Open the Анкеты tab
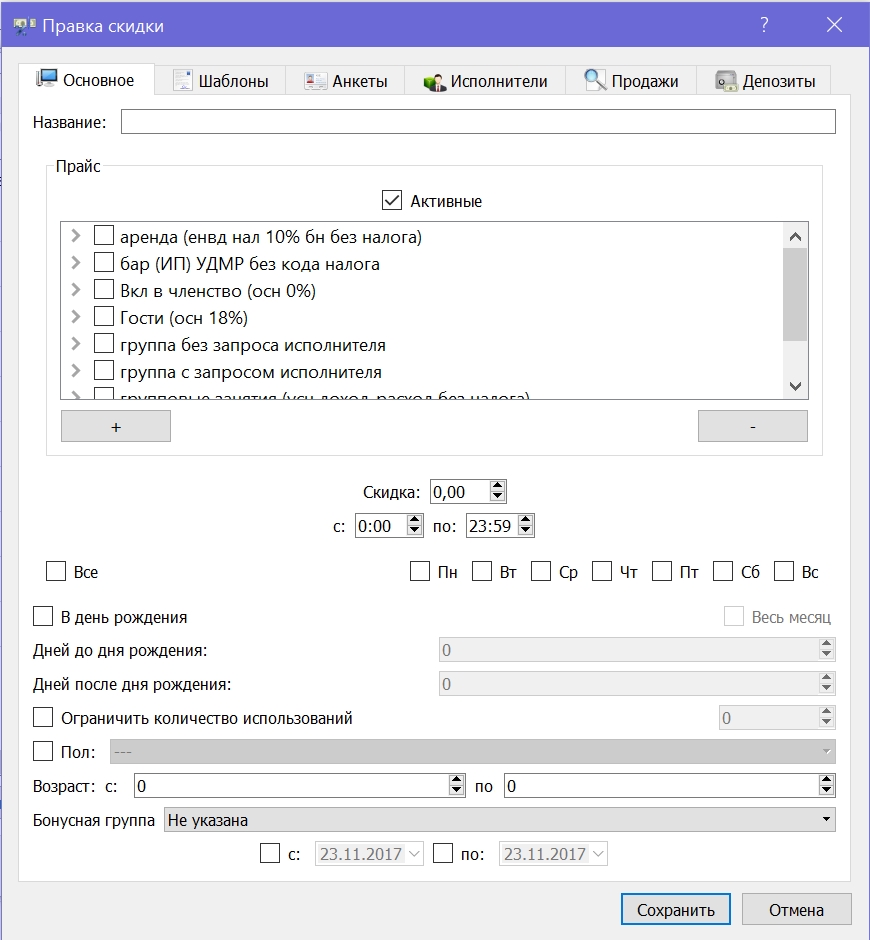Screen dimensions: 870x940 click(x=345, y=80)
